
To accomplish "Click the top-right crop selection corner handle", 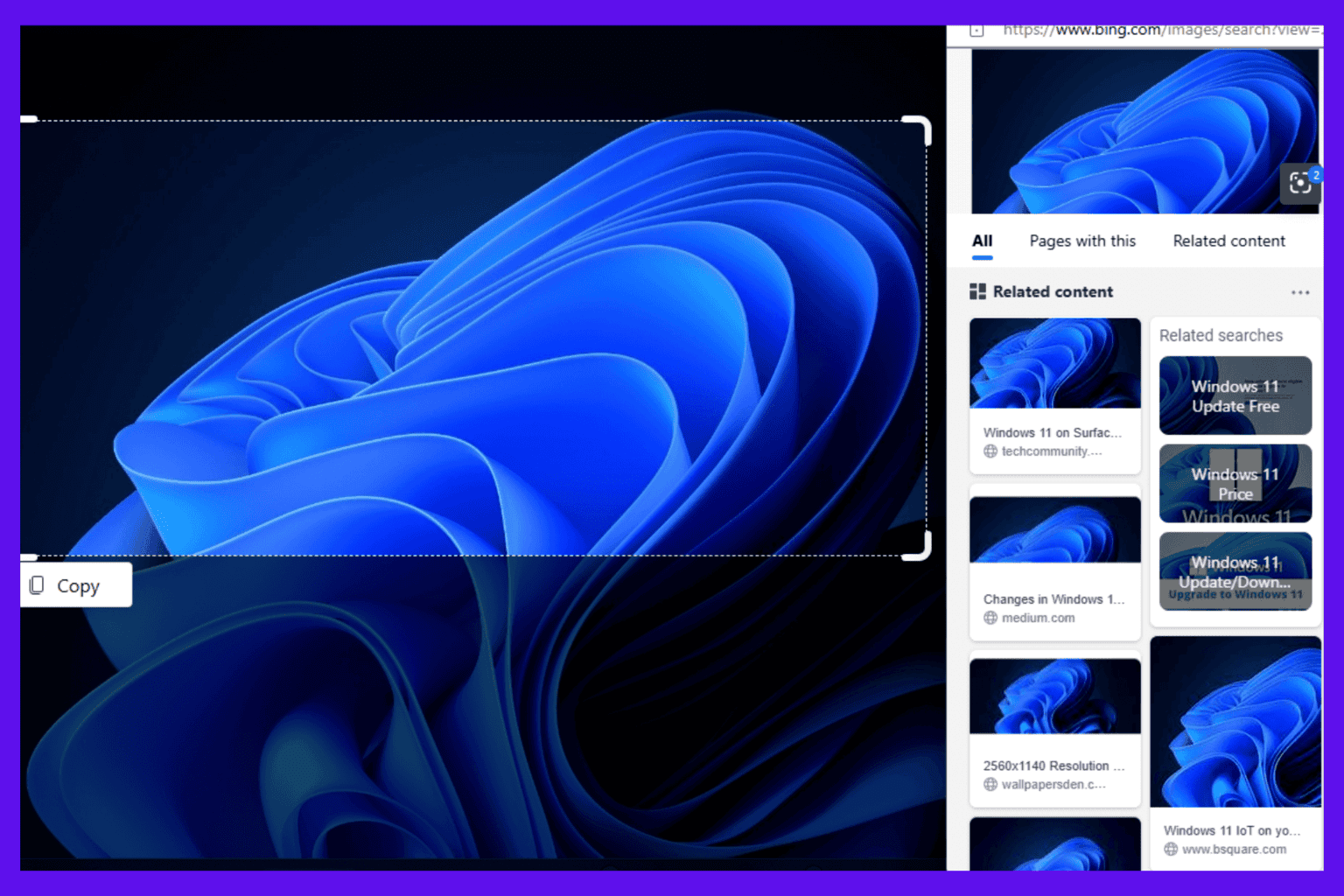I will [x=918, y=129].
